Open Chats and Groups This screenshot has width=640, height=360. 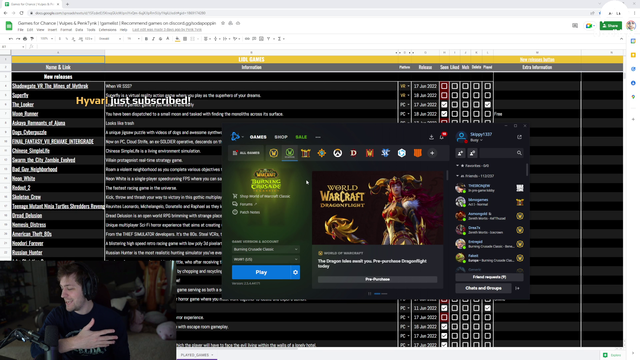(x=483, y=288)
